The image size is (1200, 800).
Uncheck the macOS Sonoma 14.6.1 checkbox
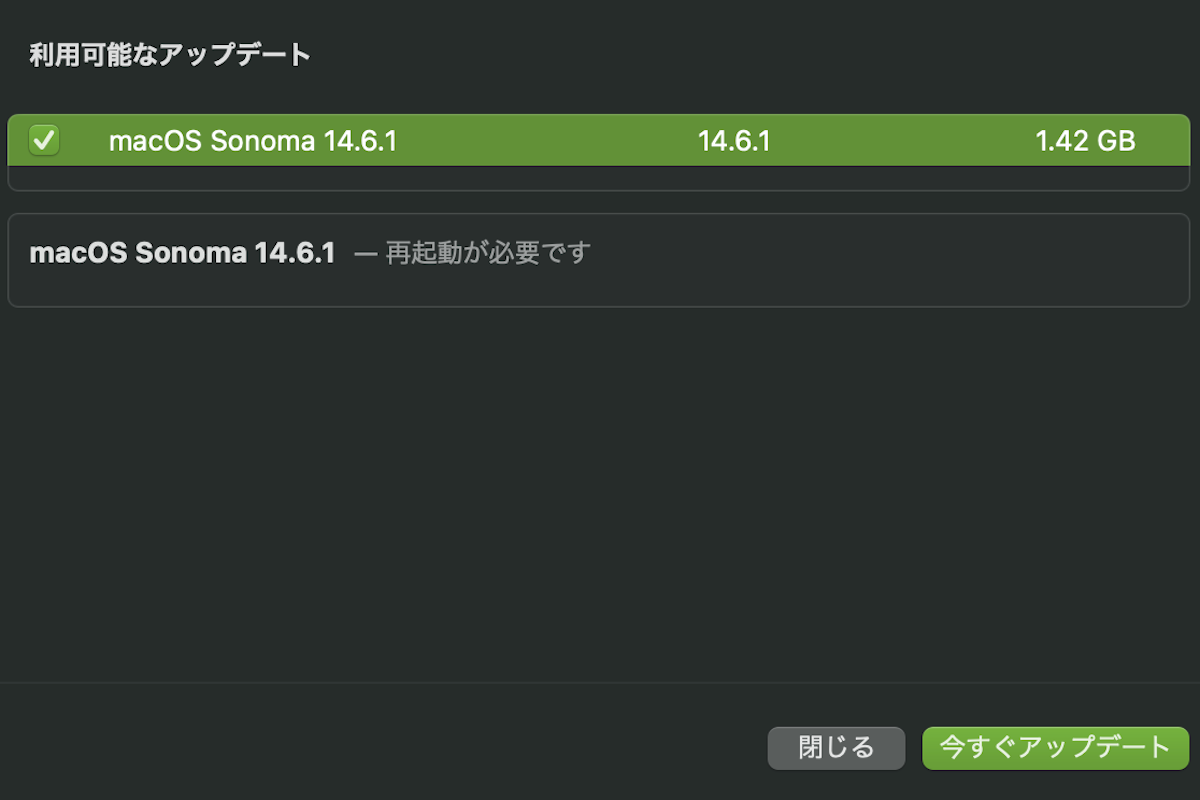(44, 140)
